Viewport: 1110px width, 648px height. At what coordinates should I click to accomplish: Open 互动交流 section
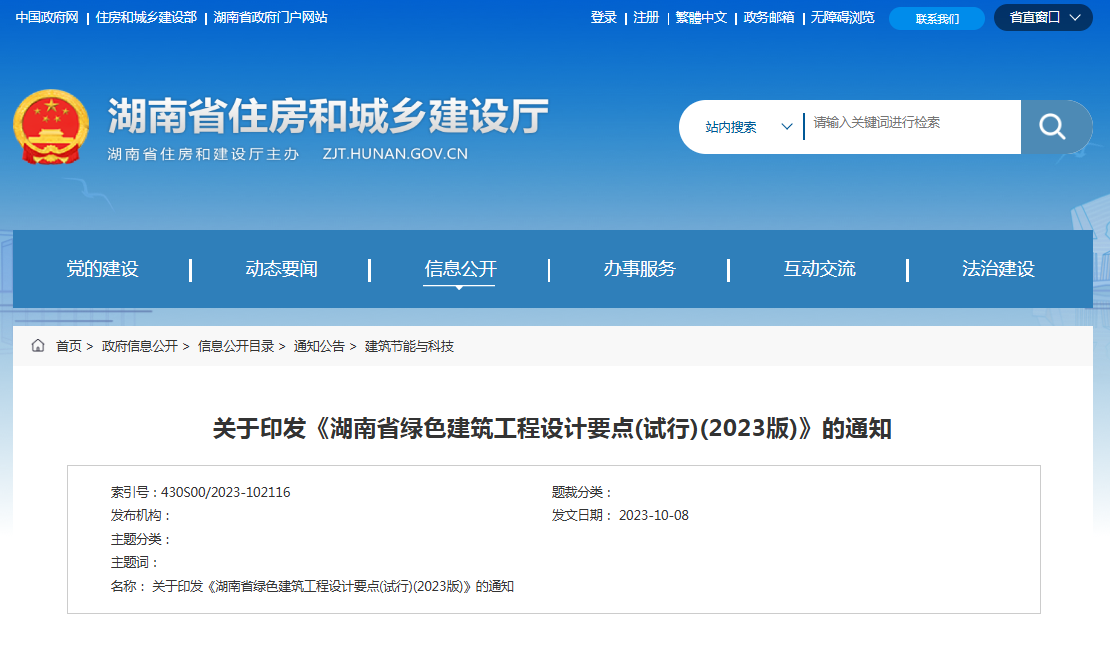(x=819, y=269)
